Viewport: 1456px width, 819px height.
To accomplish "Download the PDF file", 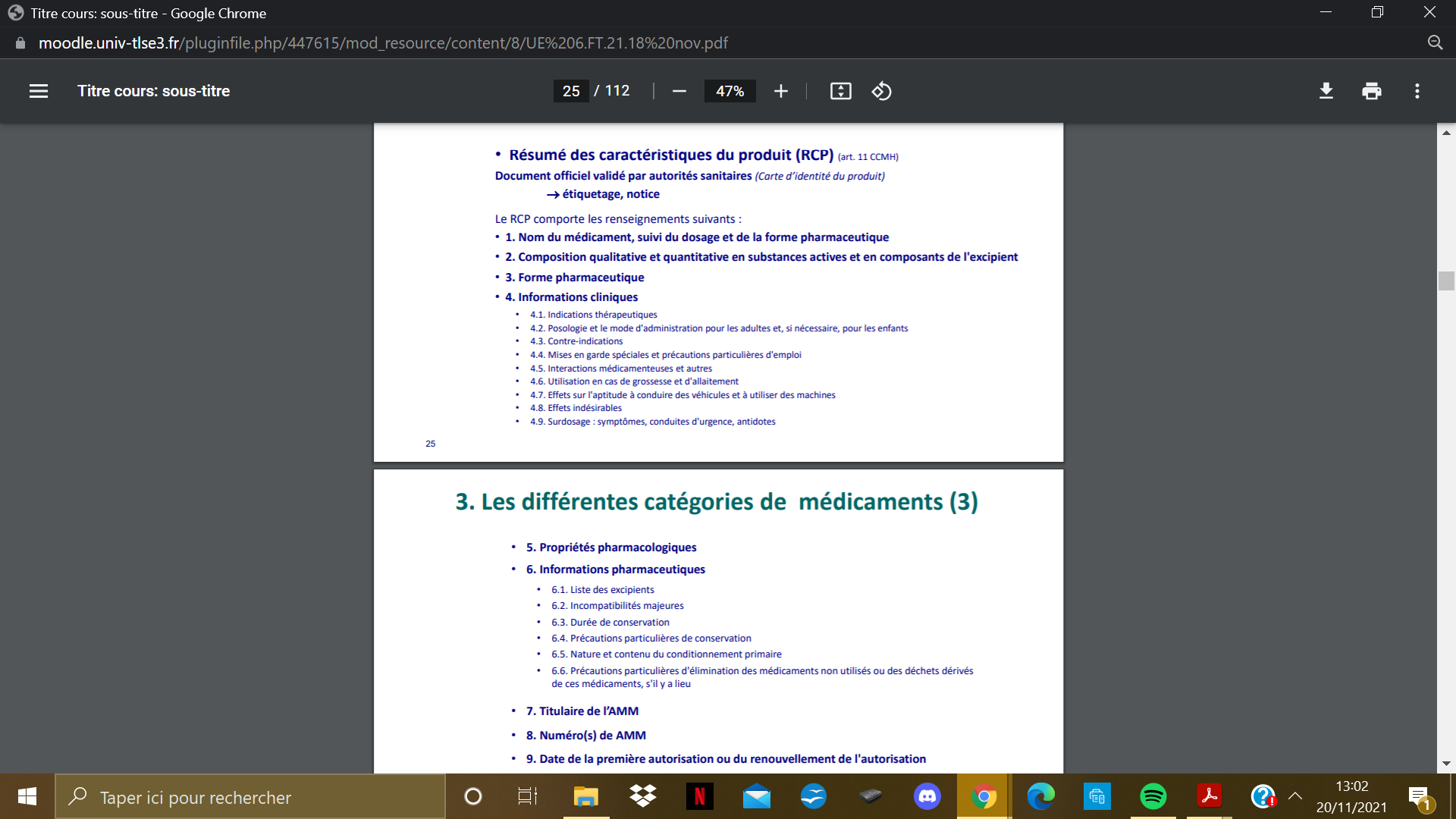I will click(1326, 91).
